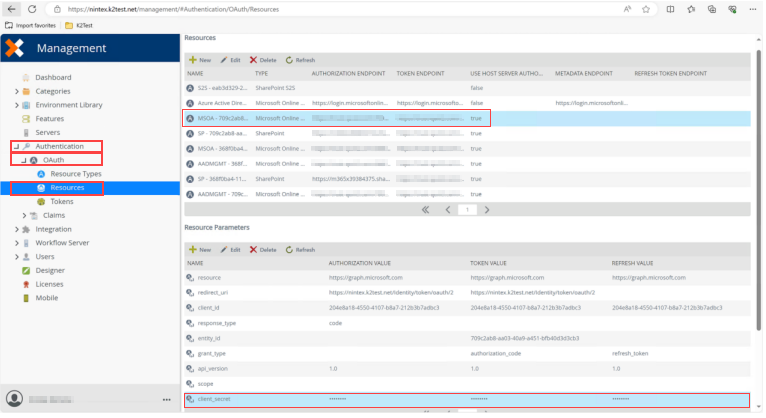Select the MSOA - 368f0ba4 resource row

tap(467, 148)
